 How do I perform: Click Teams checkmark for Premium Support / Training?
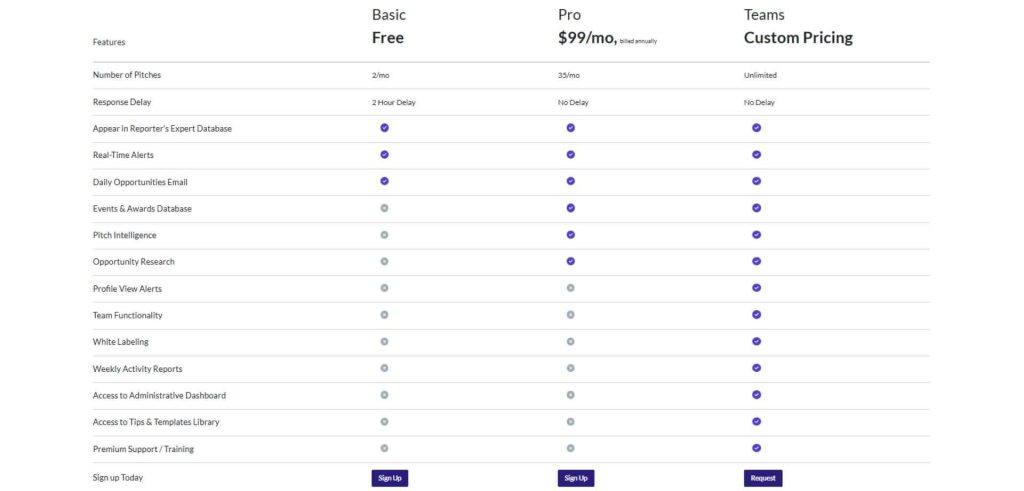[x=756, y=448]
